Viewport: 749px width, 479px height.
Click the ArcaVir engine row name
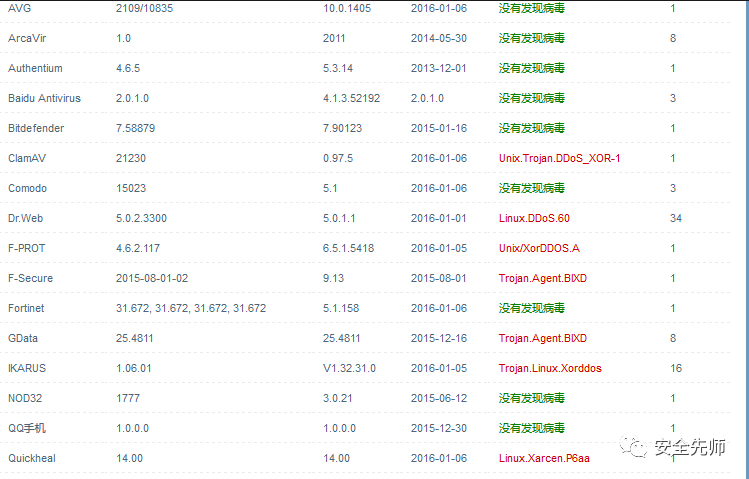tap(27, 38)
